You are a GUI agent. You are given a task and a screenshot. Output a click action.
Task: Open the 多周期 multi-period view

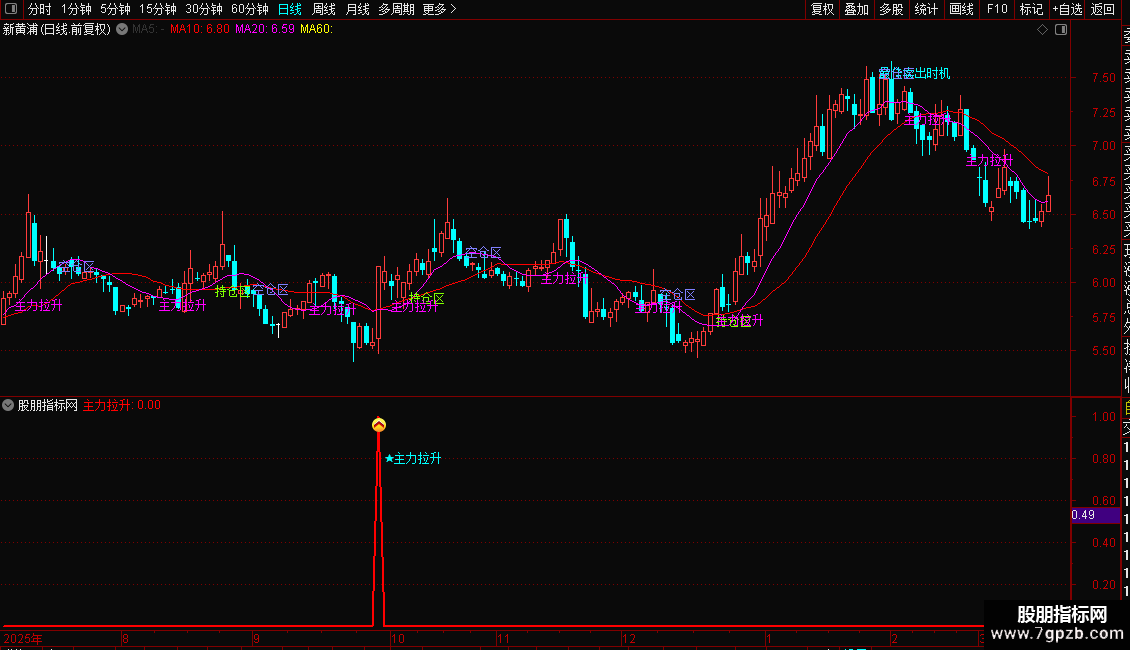396,9
